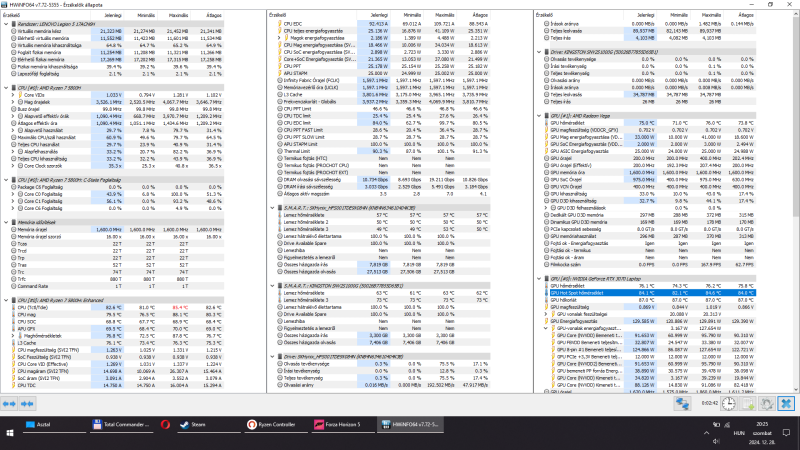The height and width of the screenshot is (450, 800).
Task: Click the HUN keyboard language indicator
Action: click(x=739, y=433)
